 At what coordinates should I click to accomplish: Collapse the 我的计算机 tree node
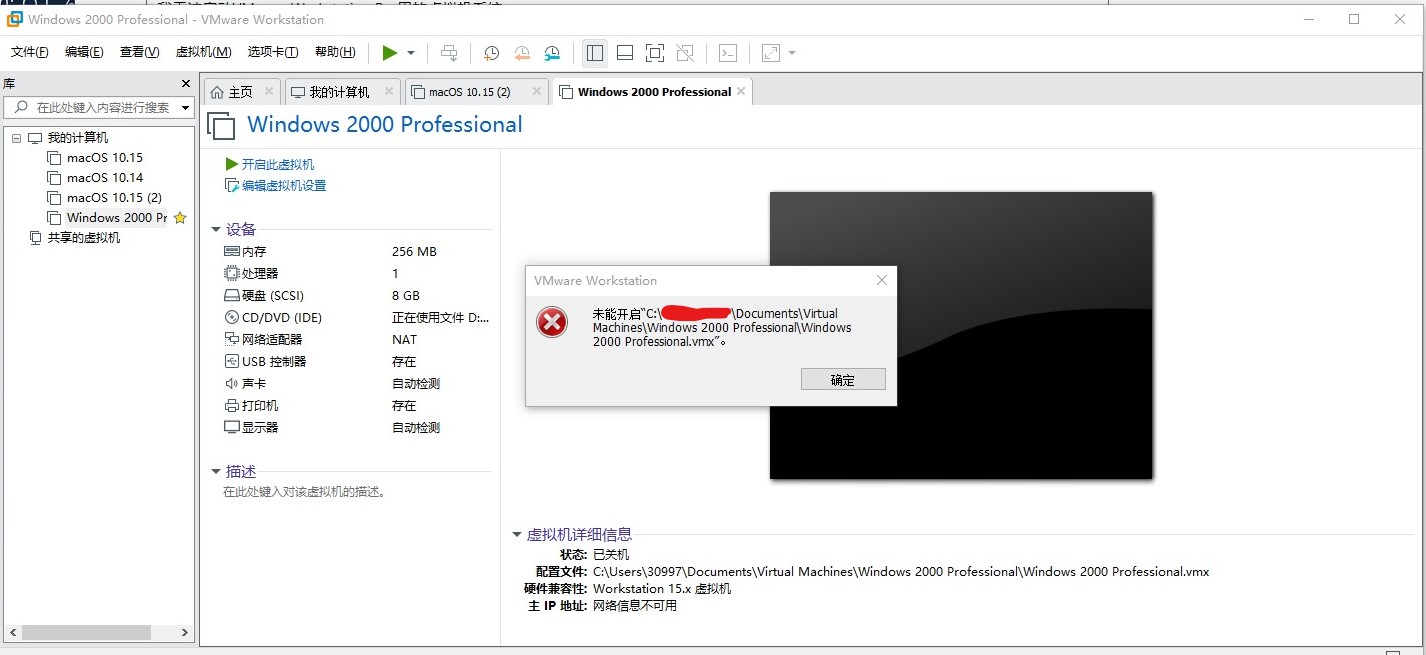17,138
